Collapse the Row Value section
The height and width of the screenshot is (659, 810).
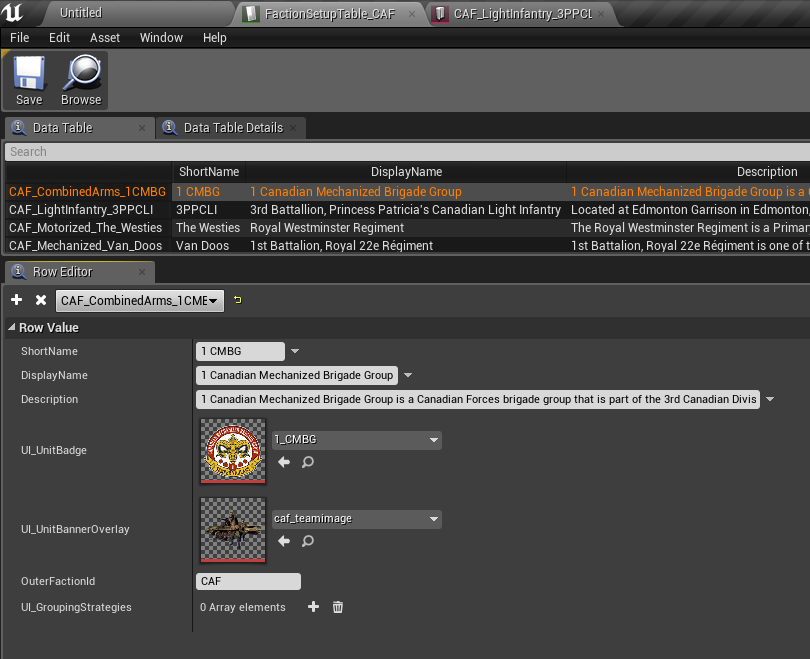(11, 328)
